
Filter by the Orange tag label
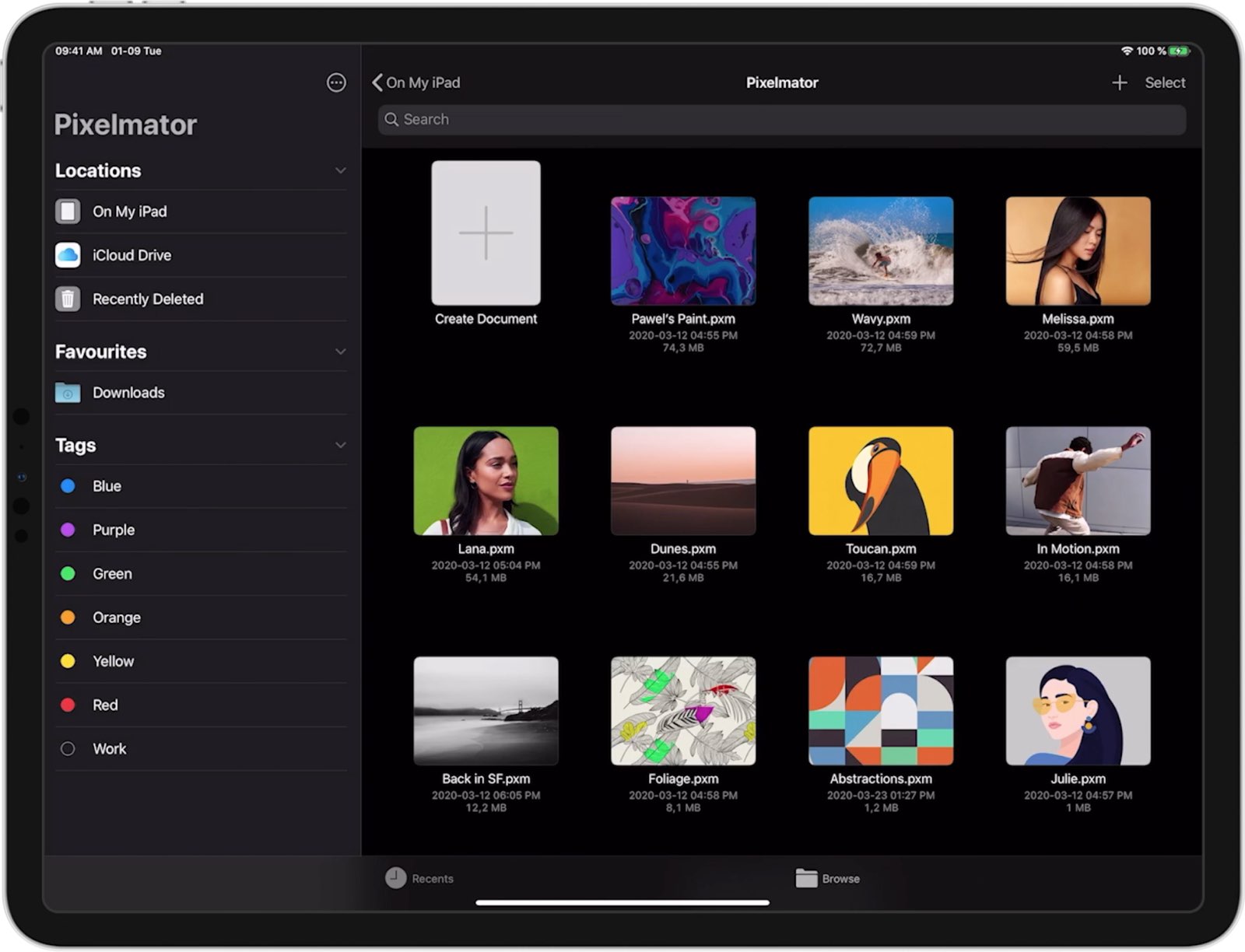pyautogui.click(x=117, y=618)
